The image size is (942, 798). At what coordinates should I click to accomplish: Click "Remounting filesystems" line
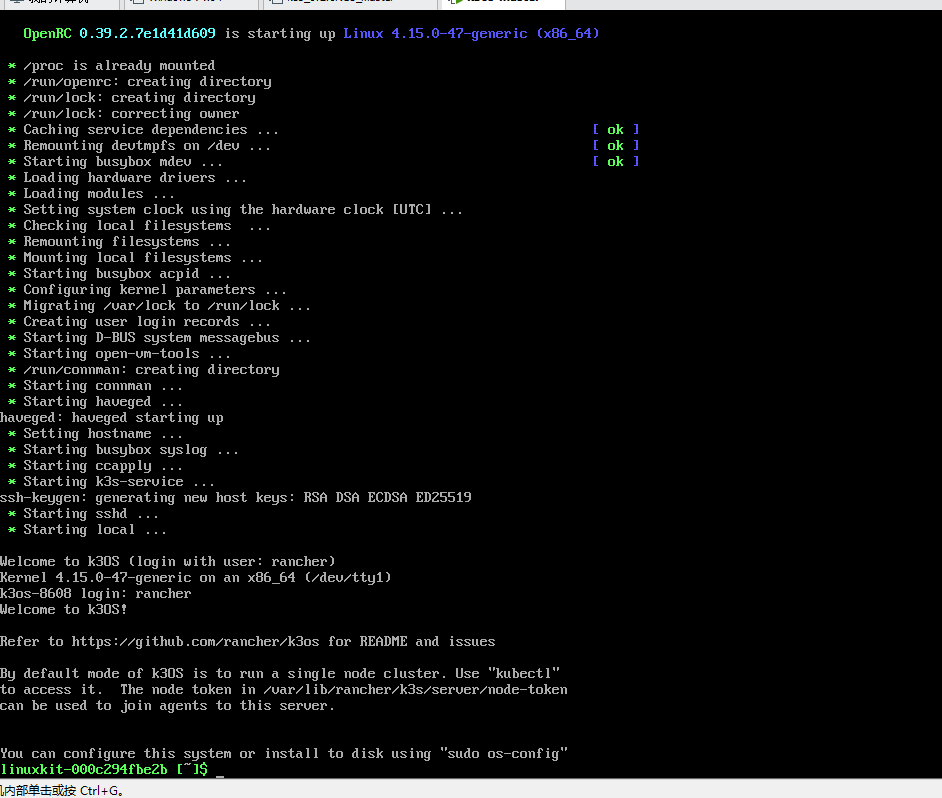click(119, 242)
